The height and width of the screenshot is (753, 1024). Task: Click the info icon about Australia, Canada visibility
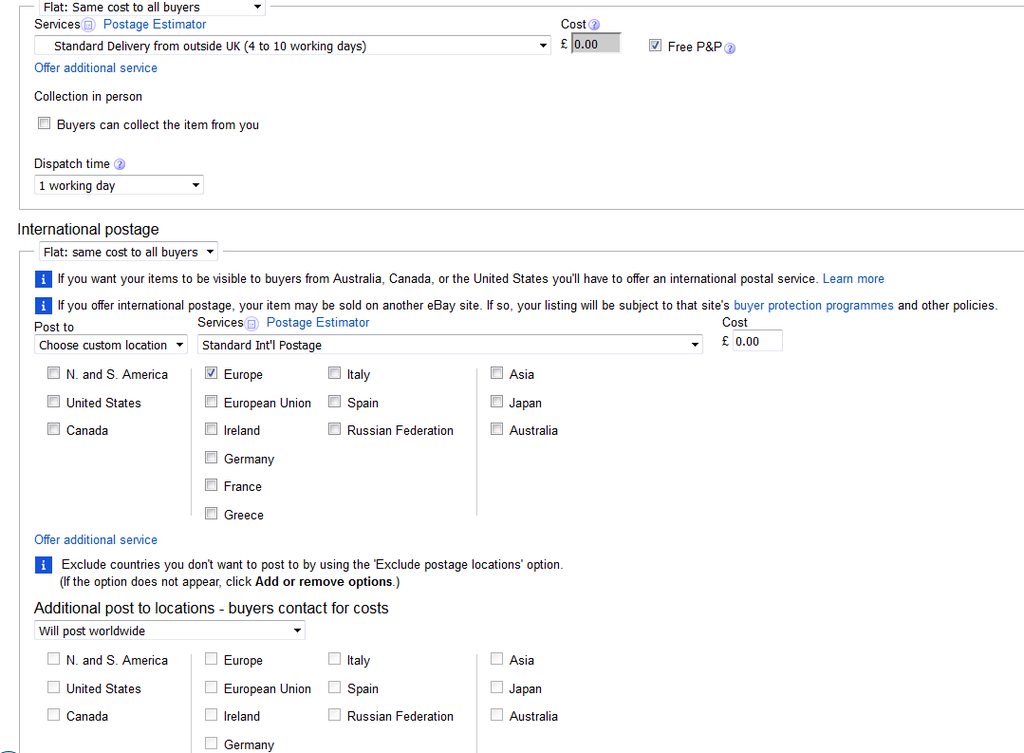pos(43,280)
